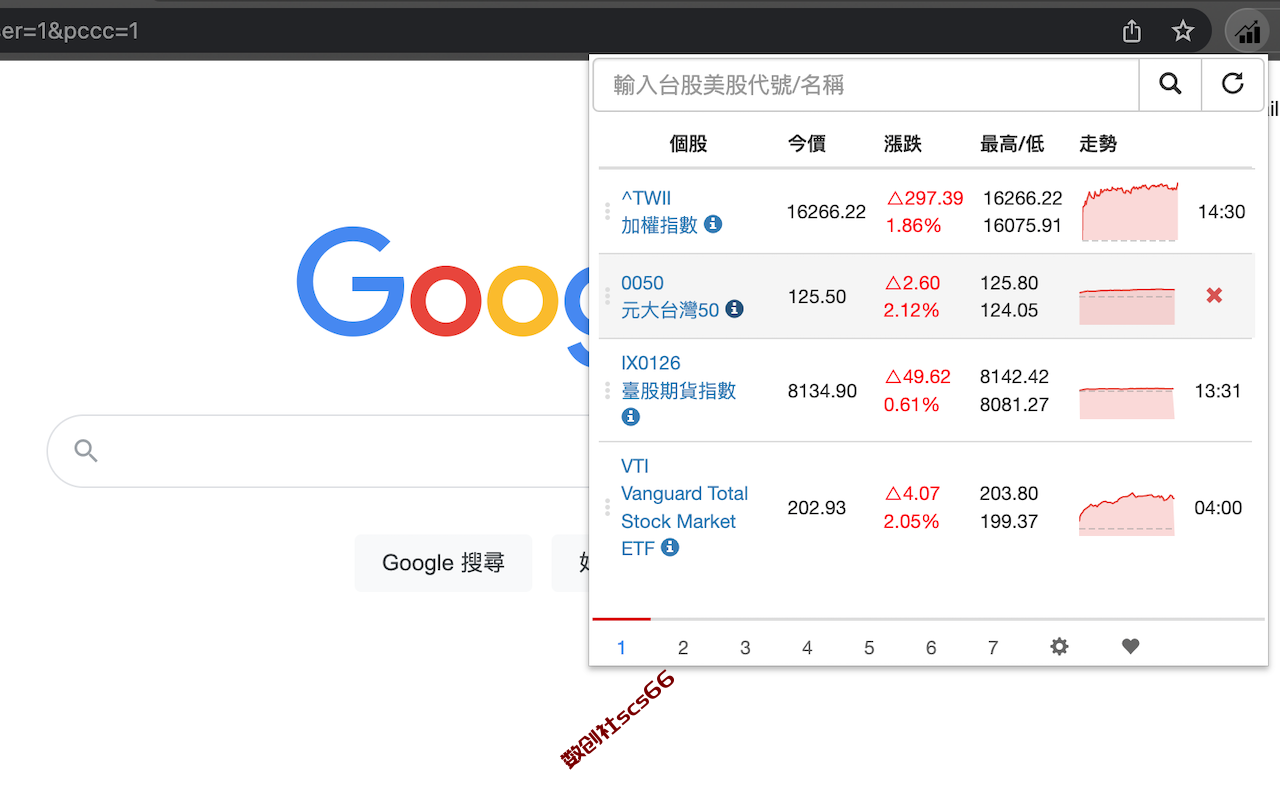Click the 走勢 column header

pos(1098,144)
